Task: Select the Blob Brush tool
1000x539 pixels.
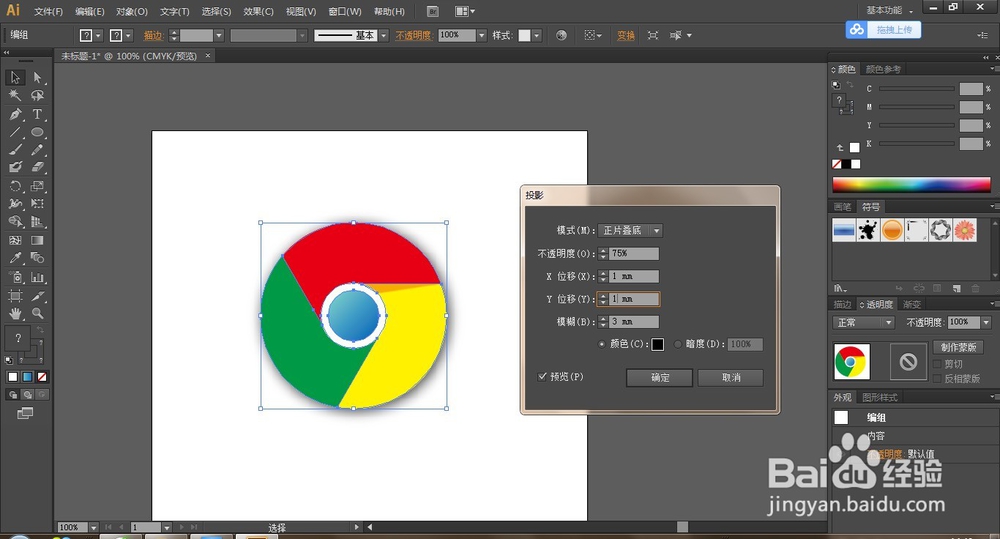Action: [15, 167]
